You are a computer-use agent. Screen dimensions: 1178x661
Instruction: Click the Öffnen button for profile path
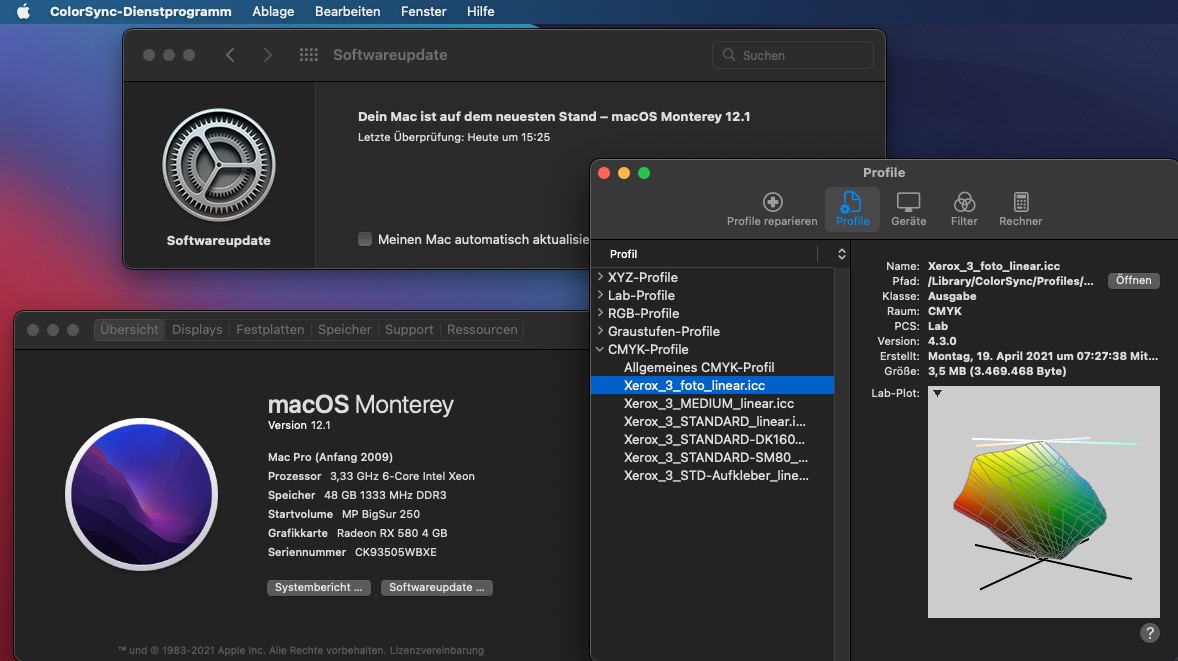click(x=1133, y=280)
